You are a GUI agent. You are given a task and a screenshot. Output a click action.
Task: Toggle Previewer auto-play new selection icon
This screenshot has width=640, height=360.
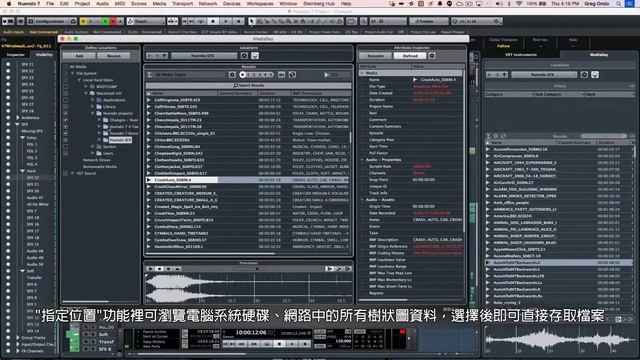pyautogui.click(x=329, y=269)
